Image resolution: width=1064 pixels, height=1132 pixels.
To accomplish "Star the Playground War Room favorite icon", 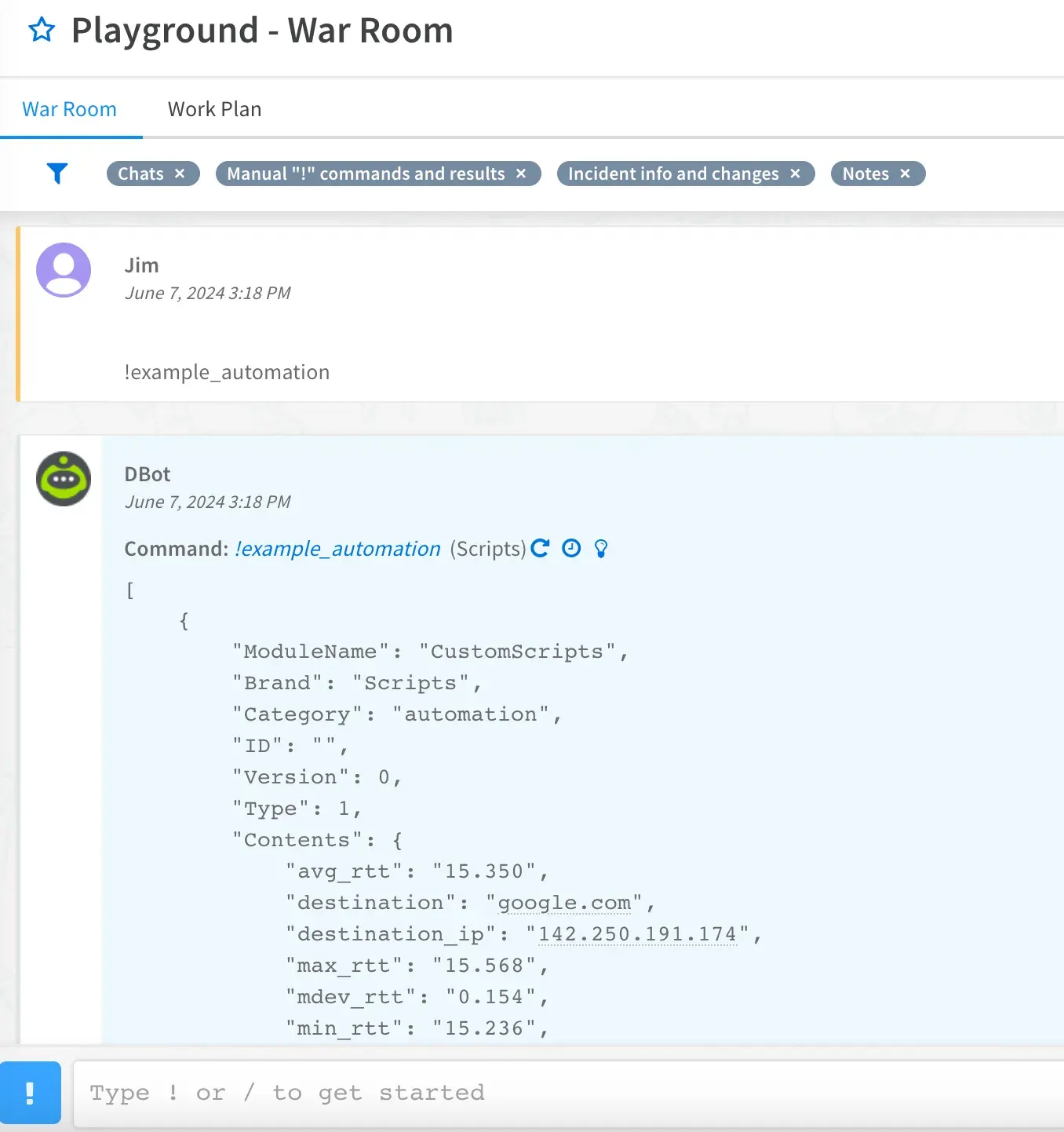I will [x=42, y=31].
